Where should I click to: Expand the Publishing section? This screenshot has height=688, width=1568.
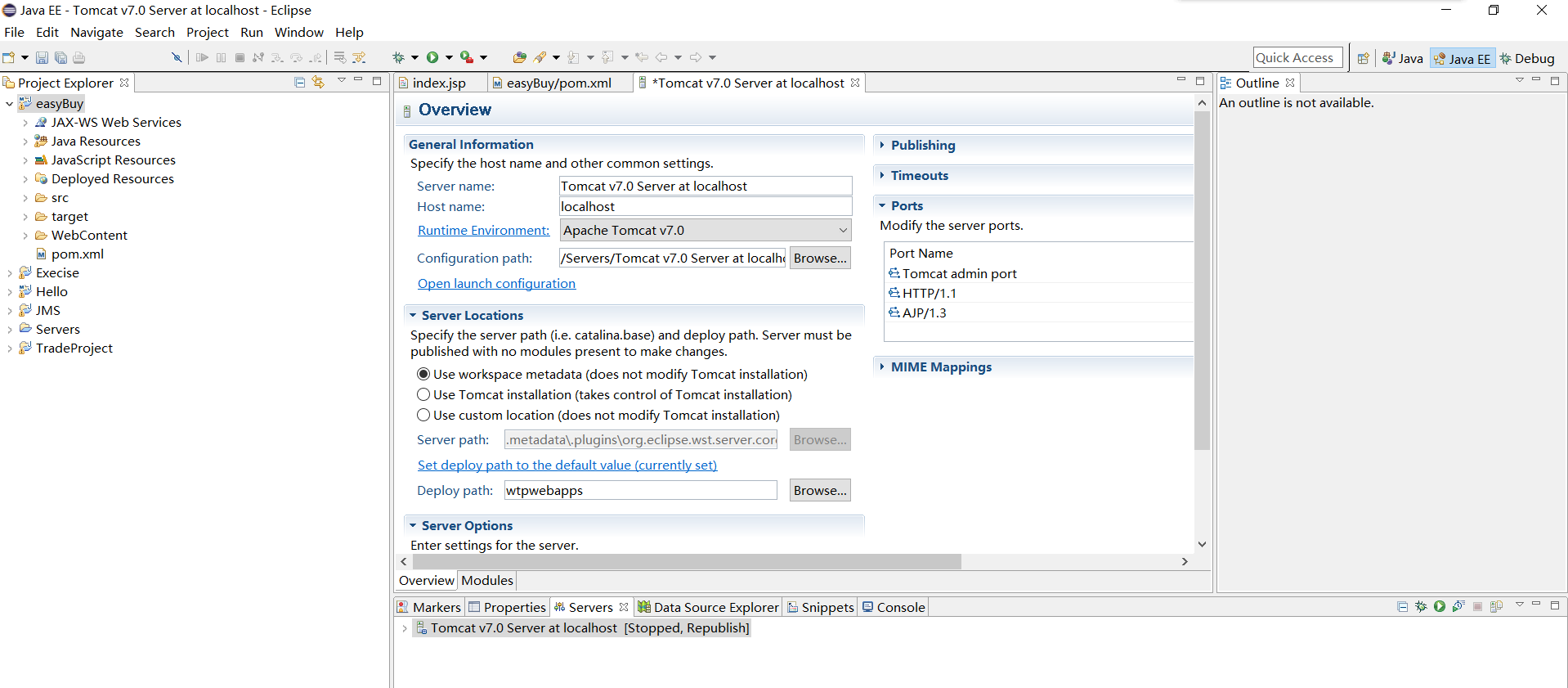tap(882, 145)
